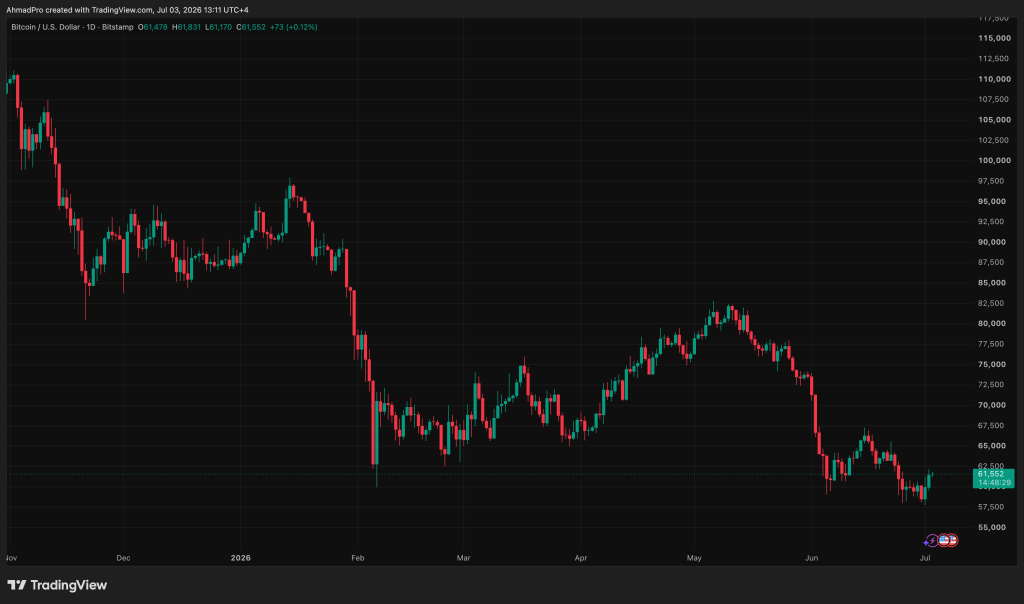Click the Bitcoin / U.S. Dollar symbol title
Viewport: 1024px width, 604px height.
pos(46,27)
